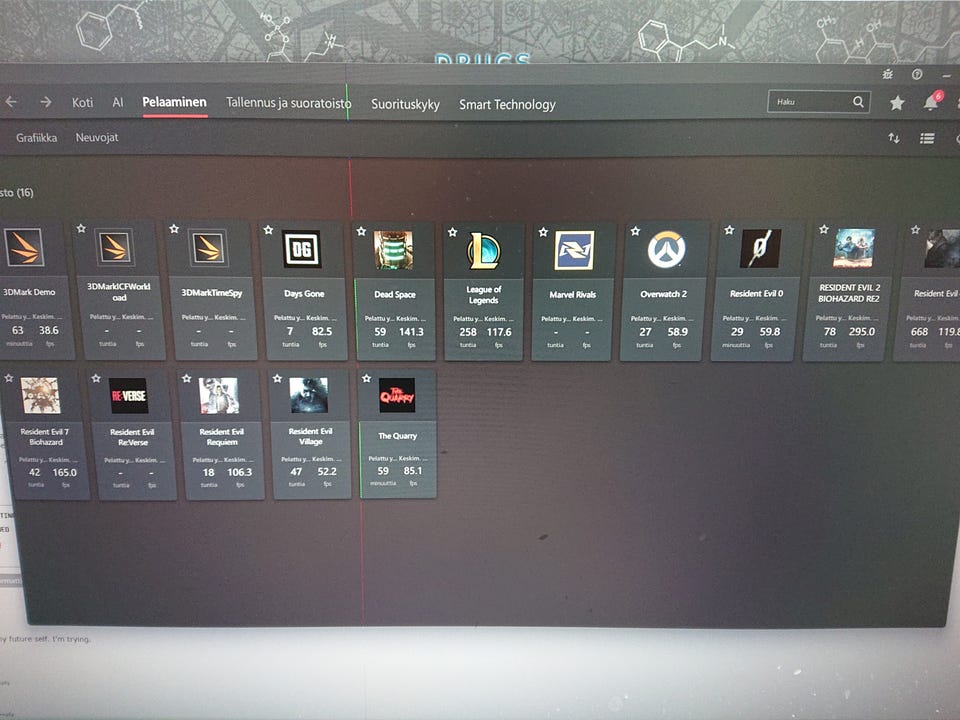Screen dimensions: 960x720
Task: Click the Dead Space title text
Action: 395,294
